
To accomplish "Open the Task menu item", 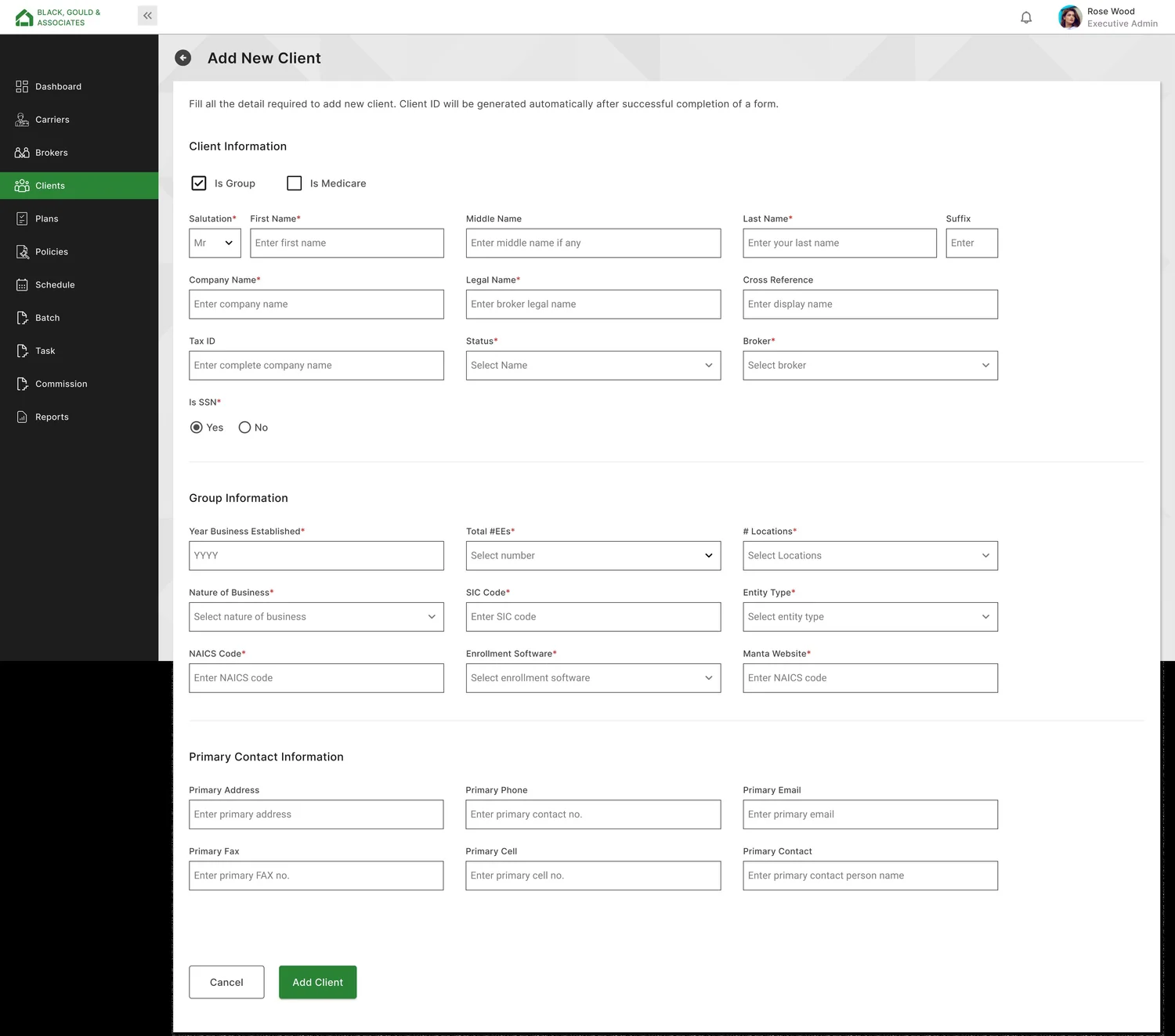I will point(79,351).
